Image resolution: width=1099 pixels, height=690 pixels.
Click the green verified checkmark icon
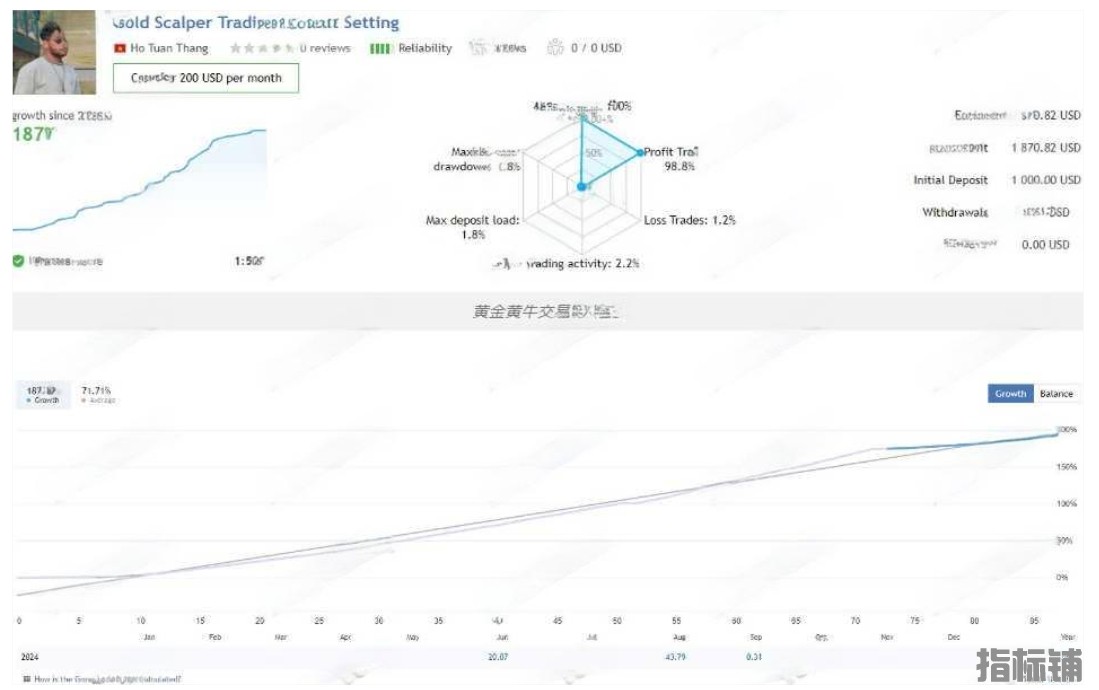[x=18, y=261]
